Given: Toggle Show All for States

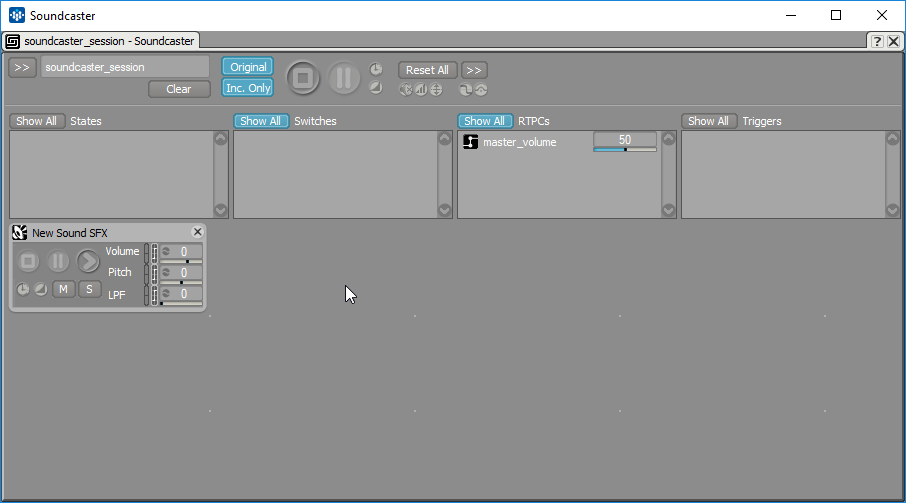Looking at the screenshot, I should (x=36, y=121).
